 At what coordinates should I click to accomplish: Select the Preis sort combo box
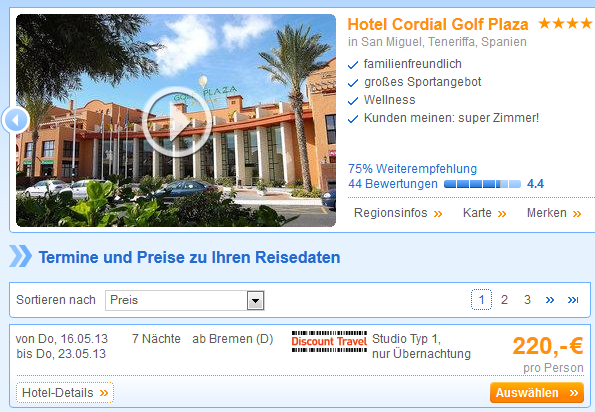point(184,300)
